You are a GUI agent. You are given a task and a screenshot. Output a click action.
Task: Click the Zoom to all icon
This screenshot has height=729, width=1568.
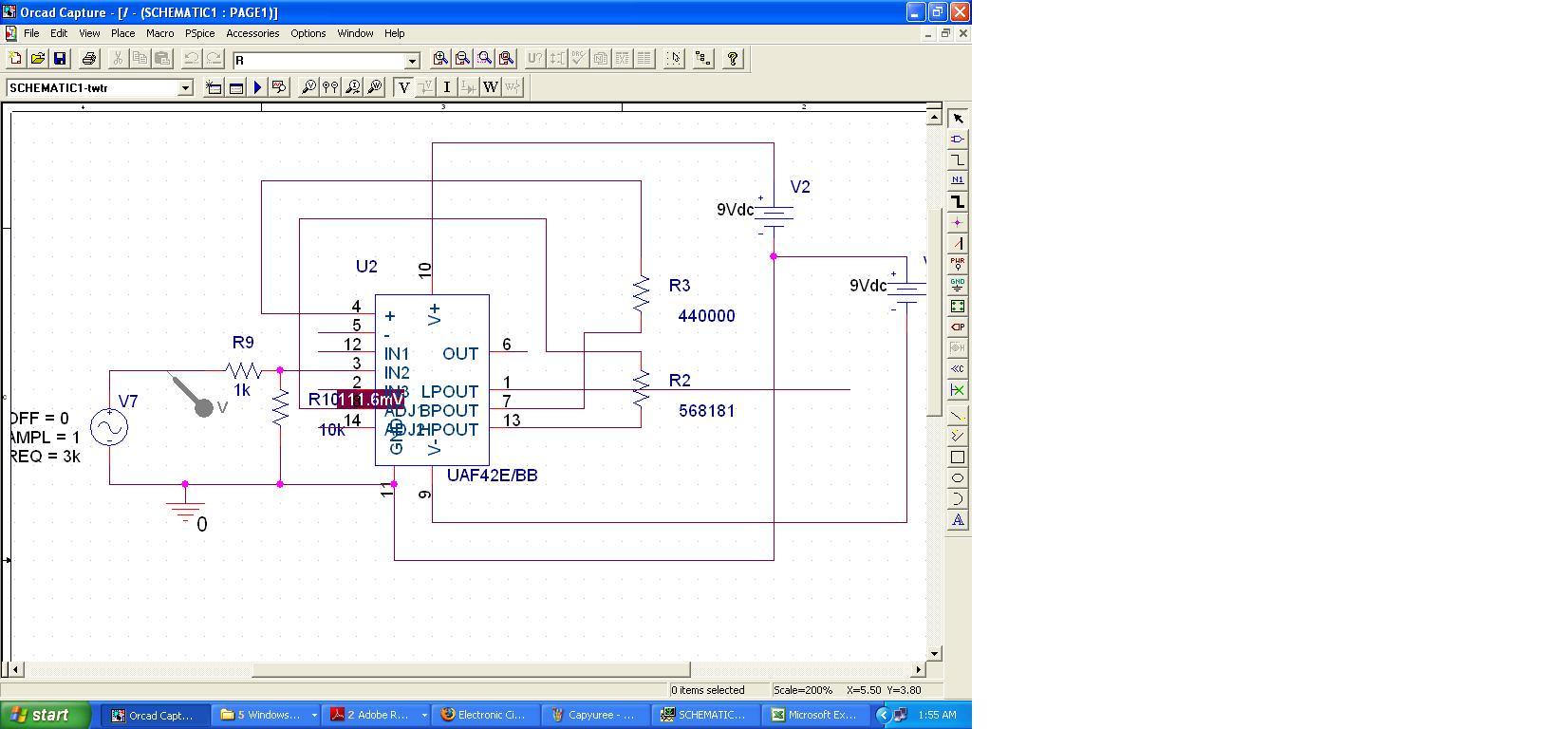pyautogui.click(x=506, y=59)
